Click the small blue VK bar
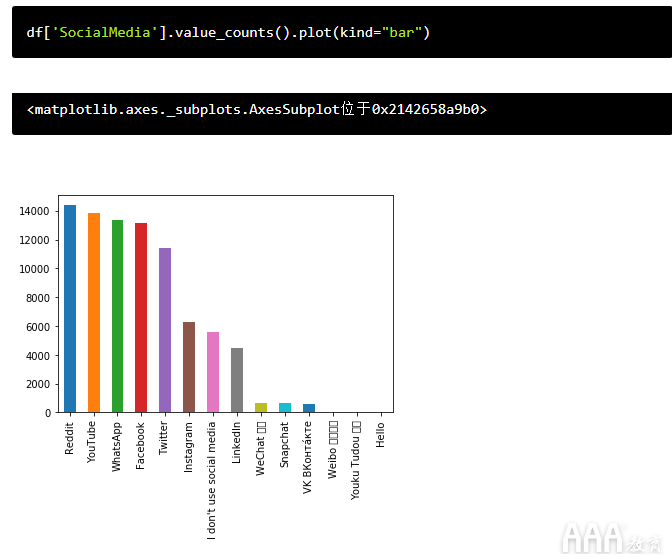The width and height of the screenshot is (672, 559). pyautogui.click(x=309, y=408)
